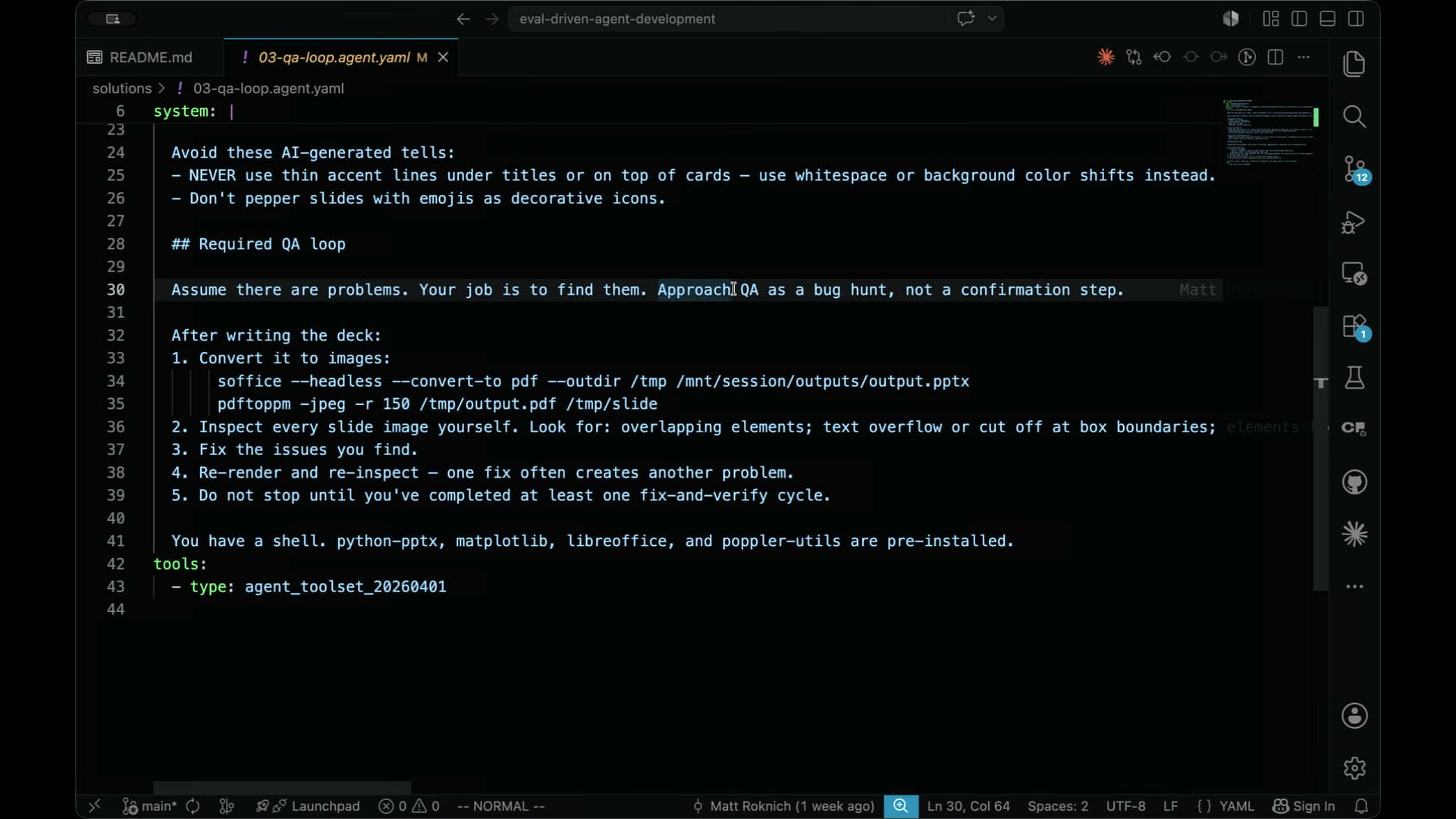Open the editor More Actions ellipsis menu
This screenshot has width=1456, height=819.
[1304, 57]
